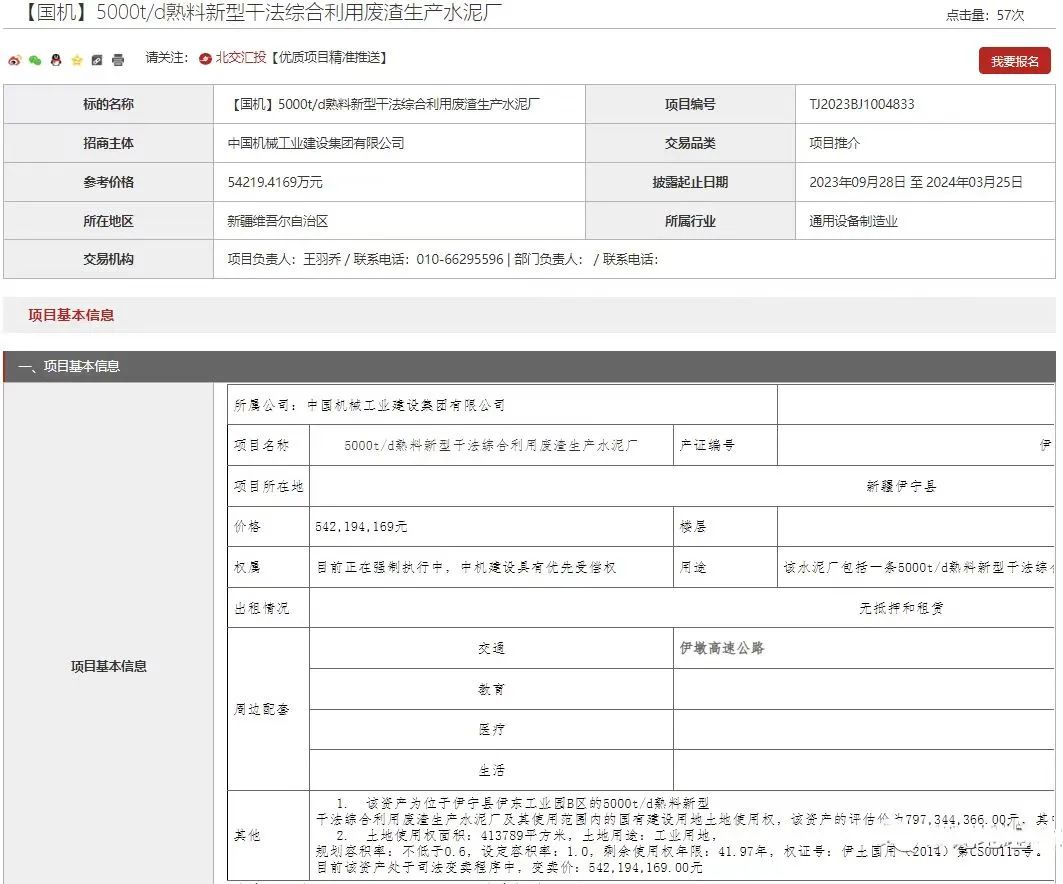The image size is (1063, 884).
Task: Share page via QQ penguin icon
Action: (56, 60)
